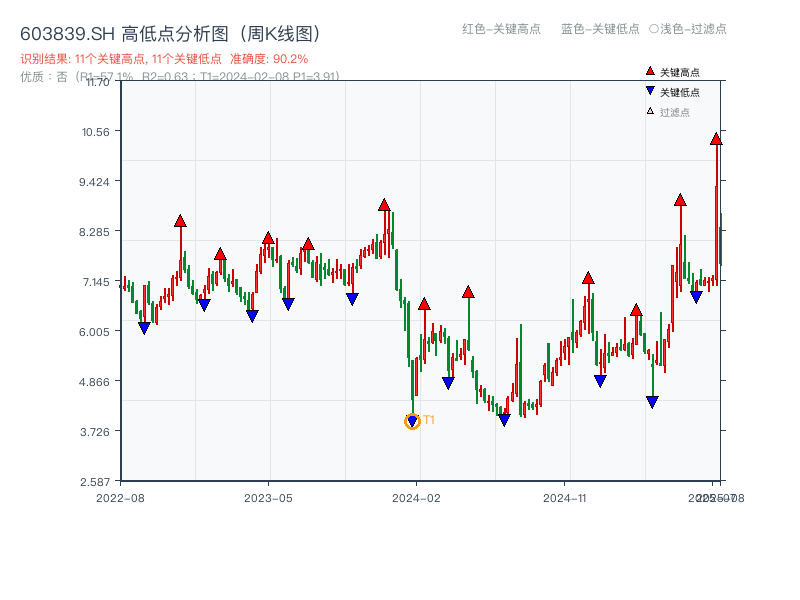800x600 pixels.
Task: Click the orange circle around the T1 marker
Action: (411, 422)
